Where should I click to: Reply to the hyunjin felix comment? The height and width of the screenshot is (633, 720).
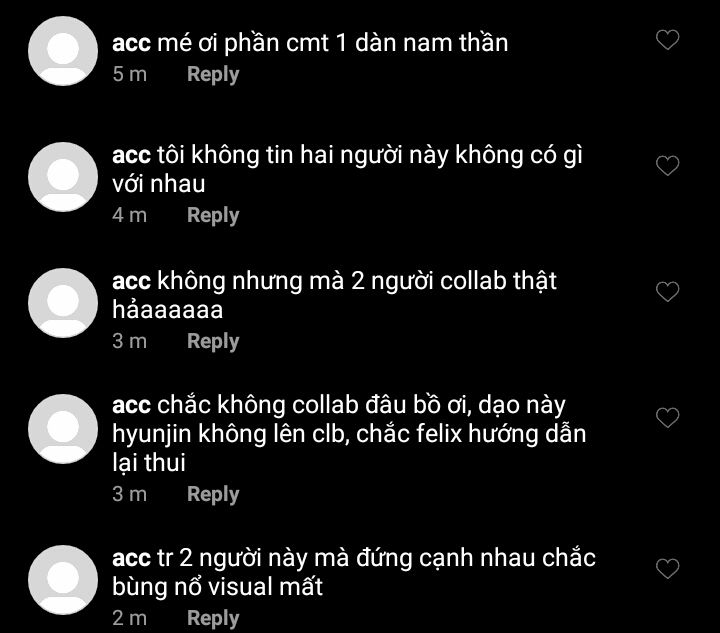click(213, 495)
